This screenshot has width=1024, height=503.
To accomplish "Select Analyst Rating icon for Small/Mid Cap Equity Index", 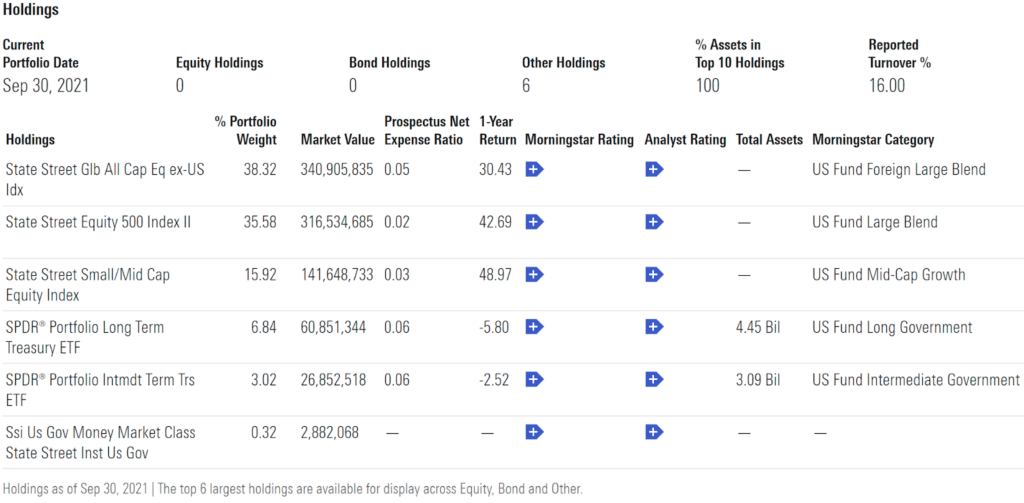I will pos(654,274).
